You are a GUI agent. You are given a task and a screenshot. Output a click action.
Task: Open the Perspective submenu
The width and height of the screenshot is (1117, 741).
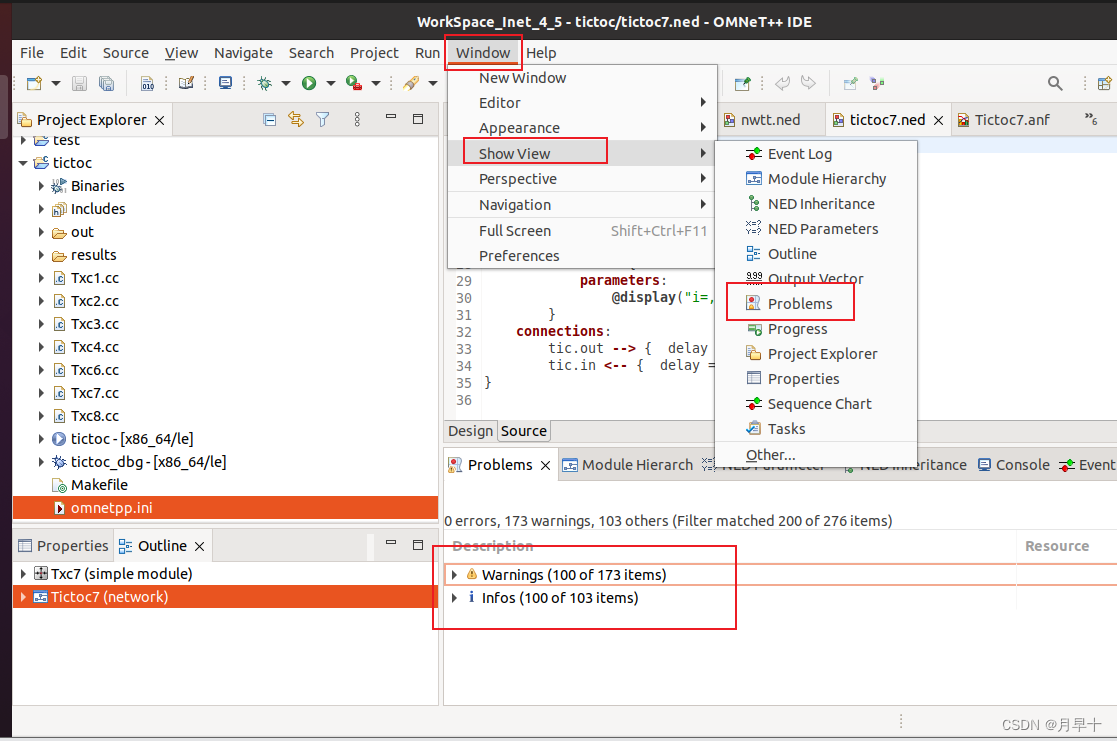pyautogui.click(x=581, y=179)
